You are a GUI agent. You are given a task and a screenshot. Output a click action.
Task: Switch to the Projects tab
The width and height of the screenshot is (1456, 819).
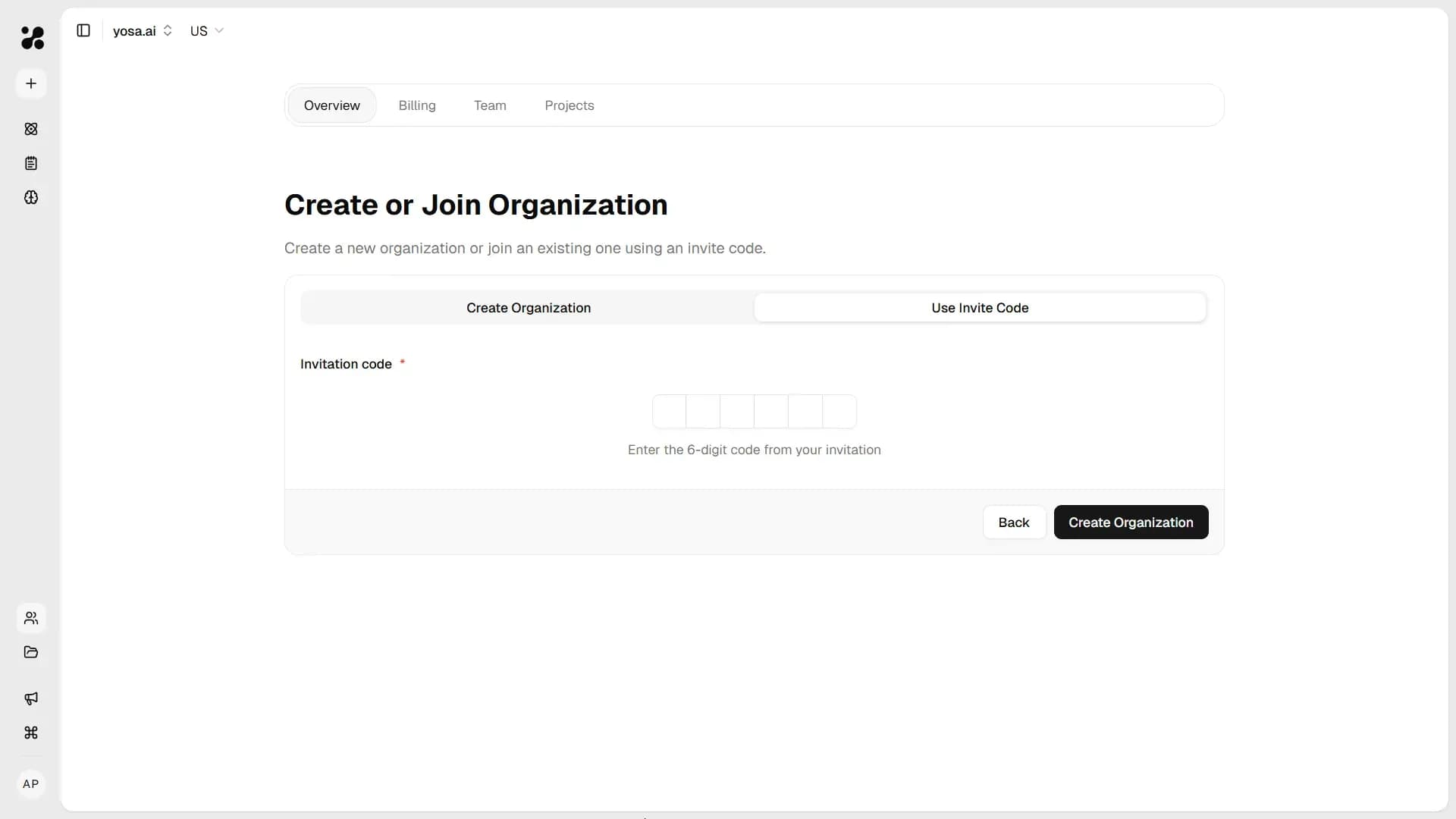570,105
